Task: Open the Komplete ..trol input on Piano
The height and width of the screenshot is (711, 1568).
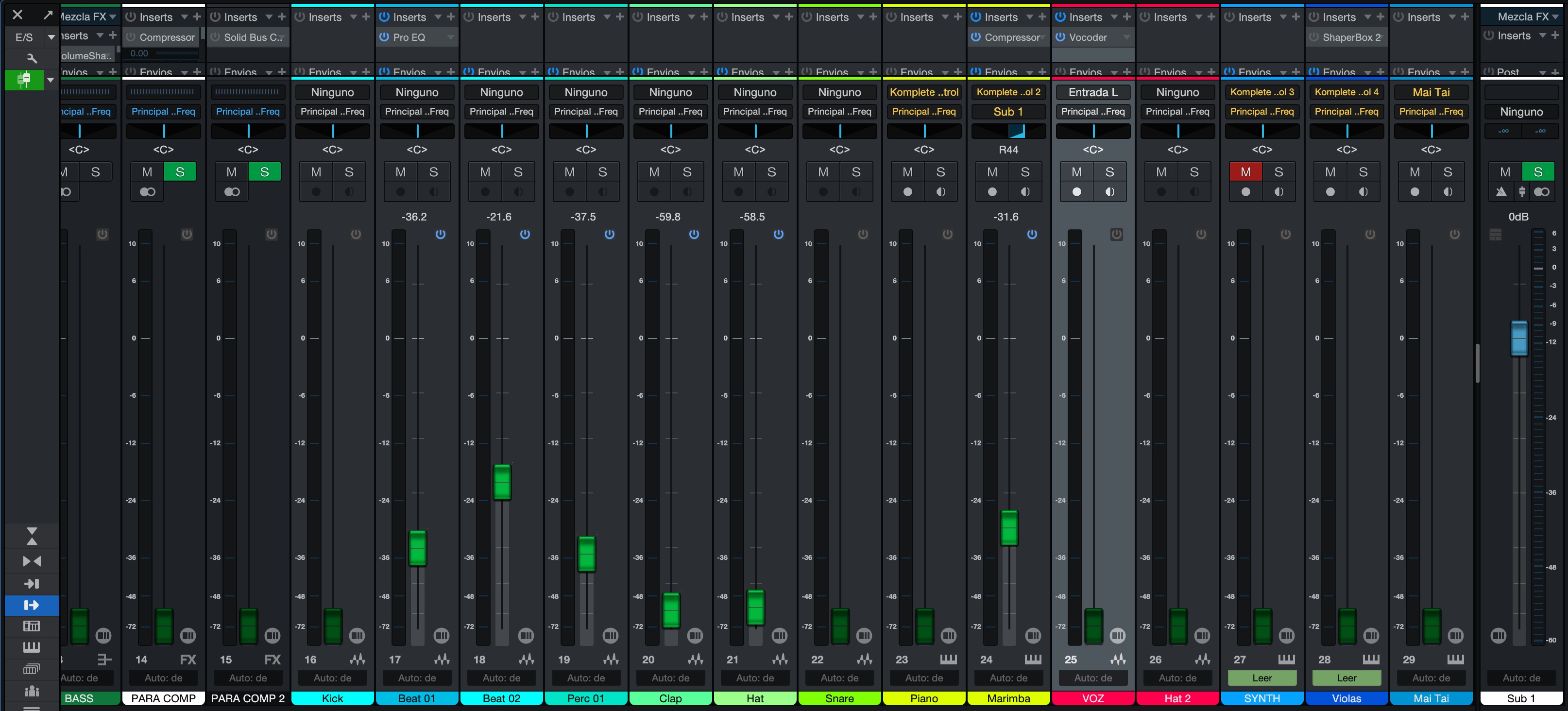Action: pos(924,93)
